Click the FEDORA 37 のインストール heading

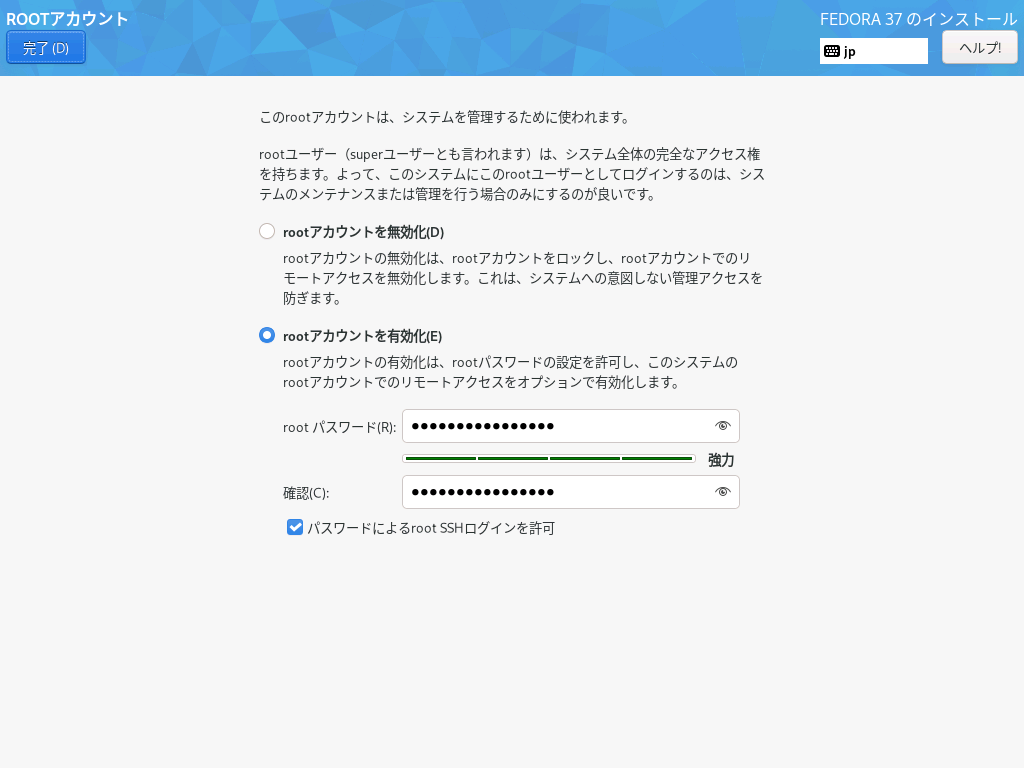click(x=918, y=19)
